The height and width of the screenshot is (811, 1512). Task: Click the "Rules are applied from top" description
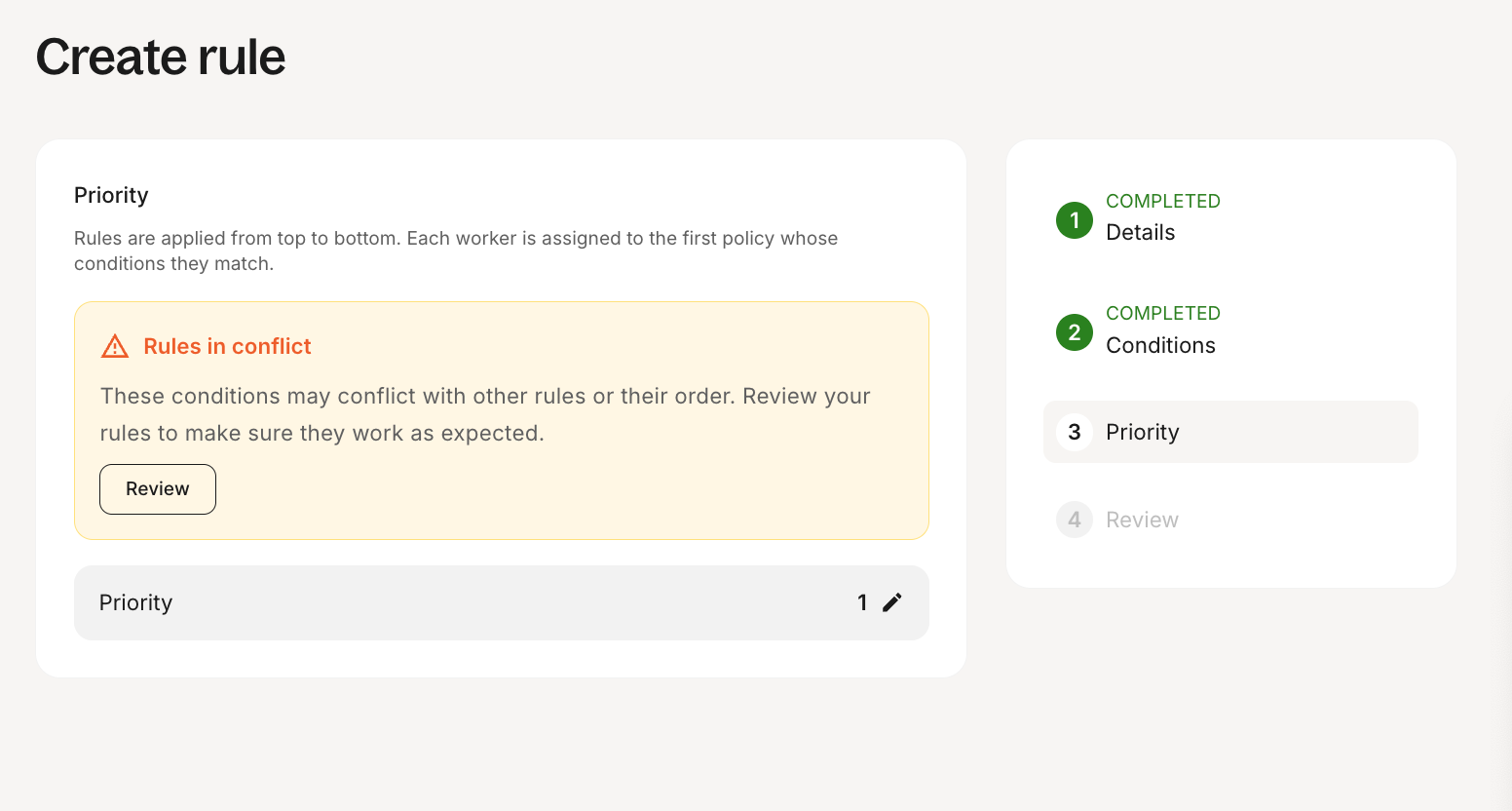click(455, 251)
